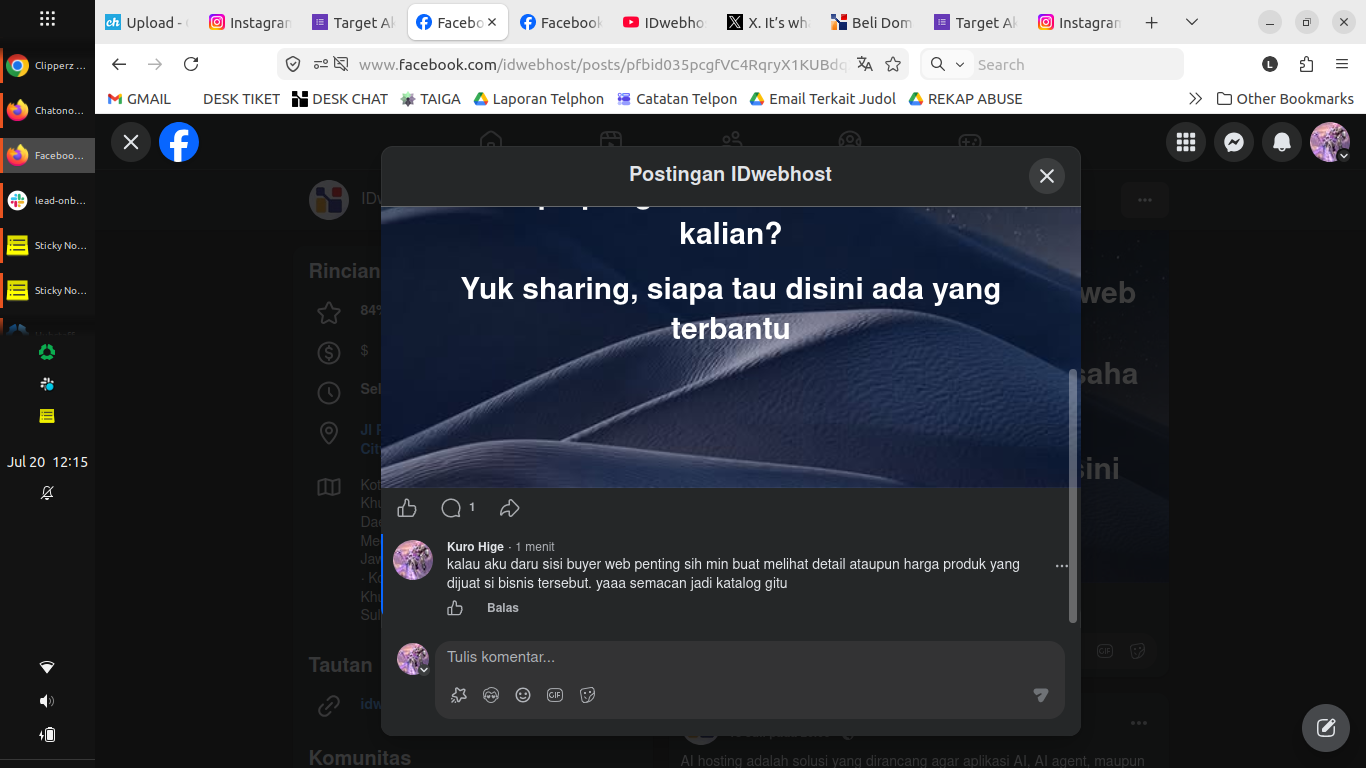
Task: Open the account profile menu
Action: tap(1330, 142)
